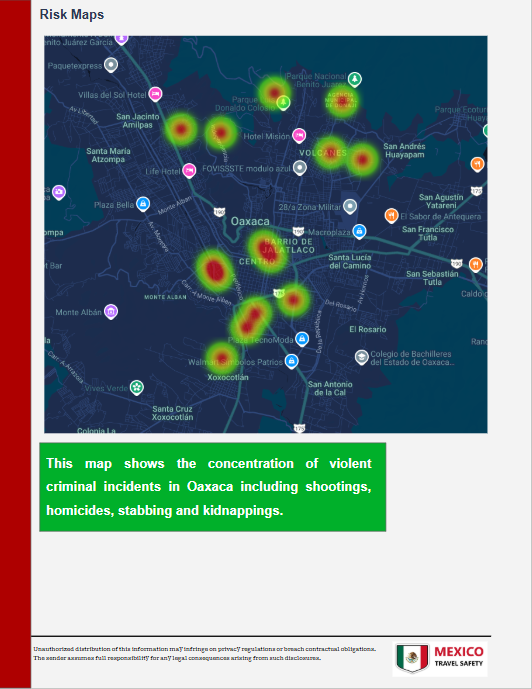Viewport: 532px width, 689px height.
Task: Click the FOVISSSTE modulo azul marker
Action: (x=300, y=167)
